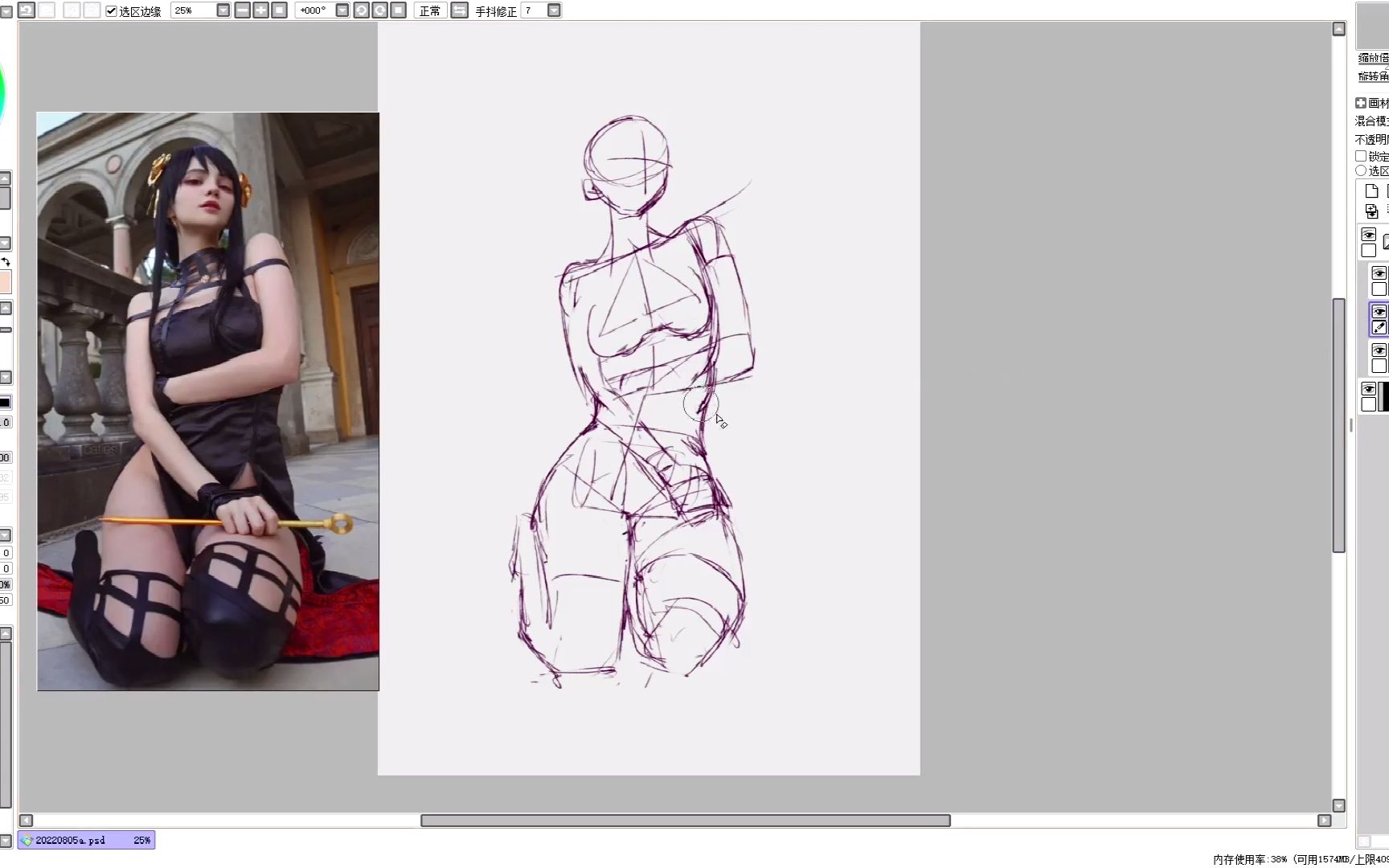Click the undo arrow icon in toolbar

click(x=26, y=10)
